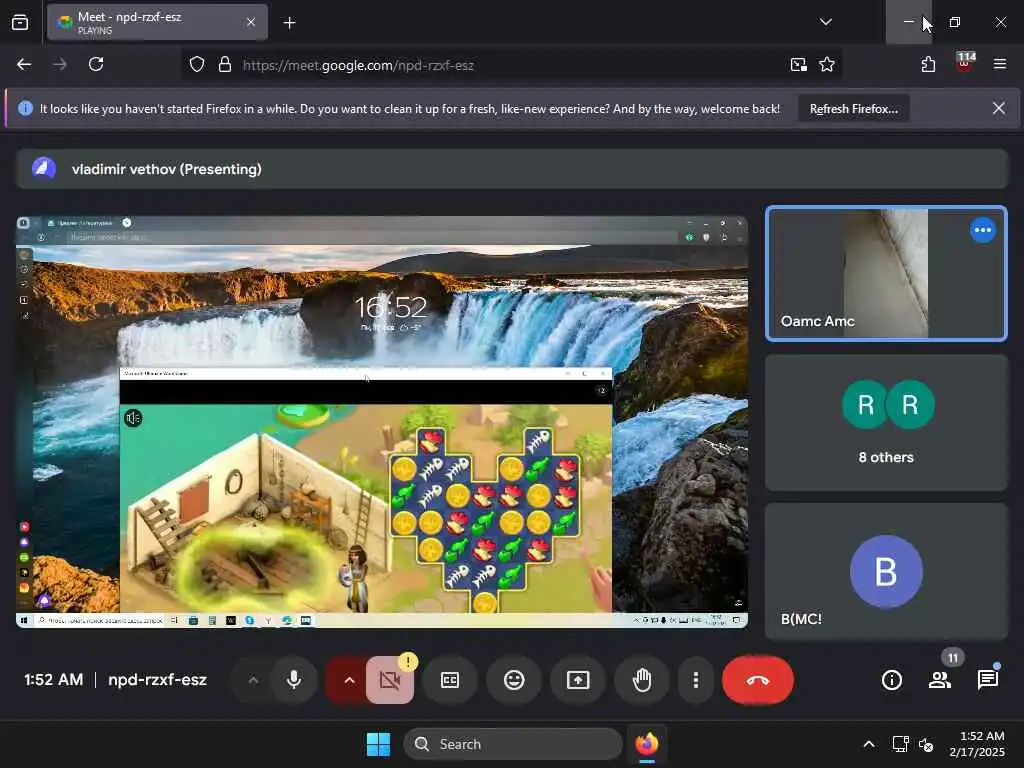Viewport: 1024px width, 768px height.
Task: Open meeting details info icon
Action: (x=891, y=680)
